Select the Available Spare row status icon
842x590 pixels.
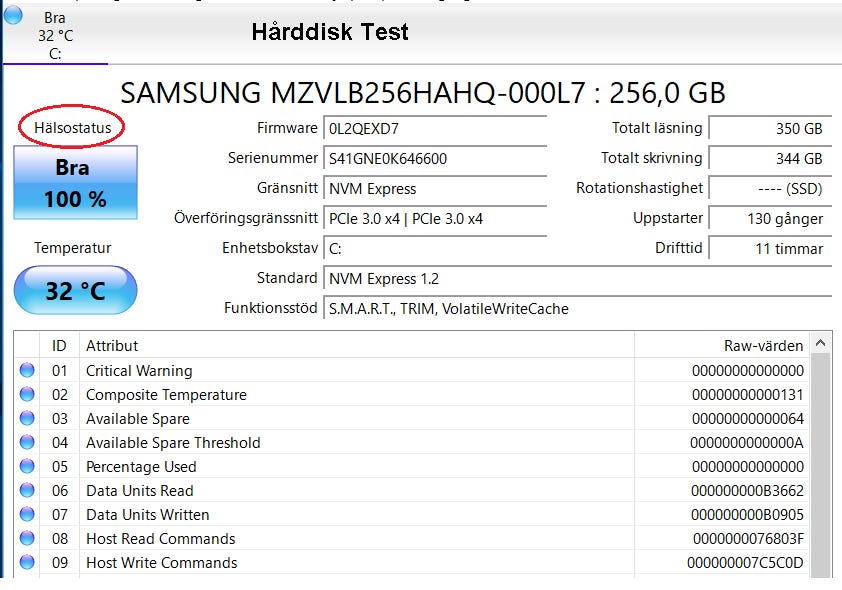[x=26, y=419]
